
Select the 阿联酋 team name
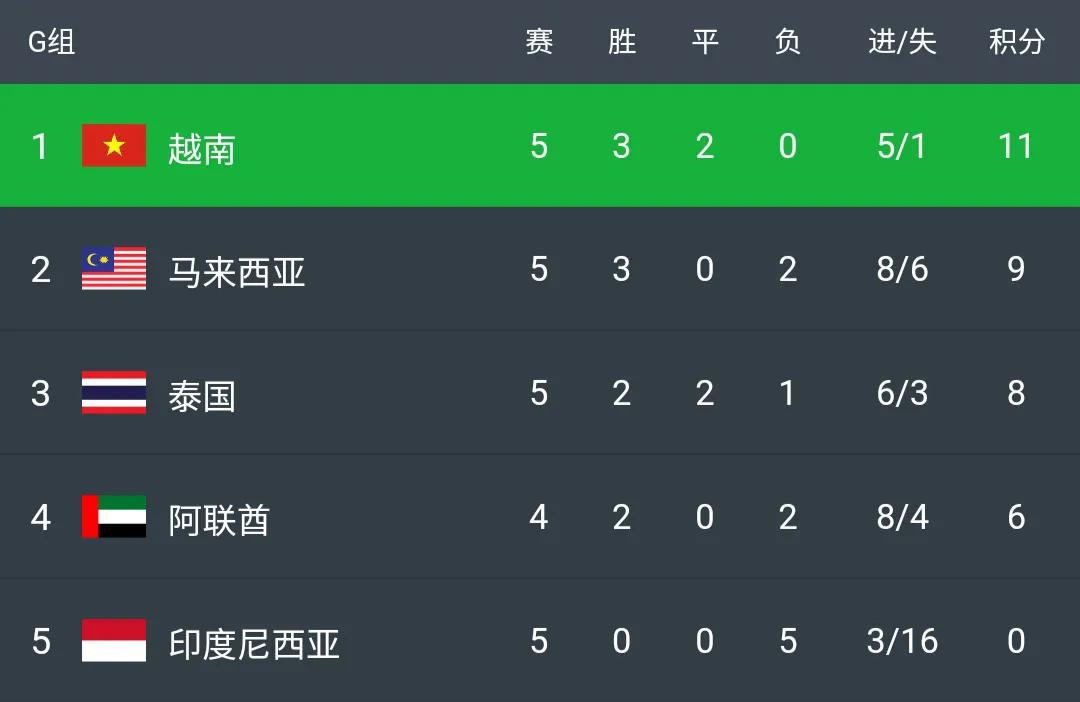tap(219, 519)
